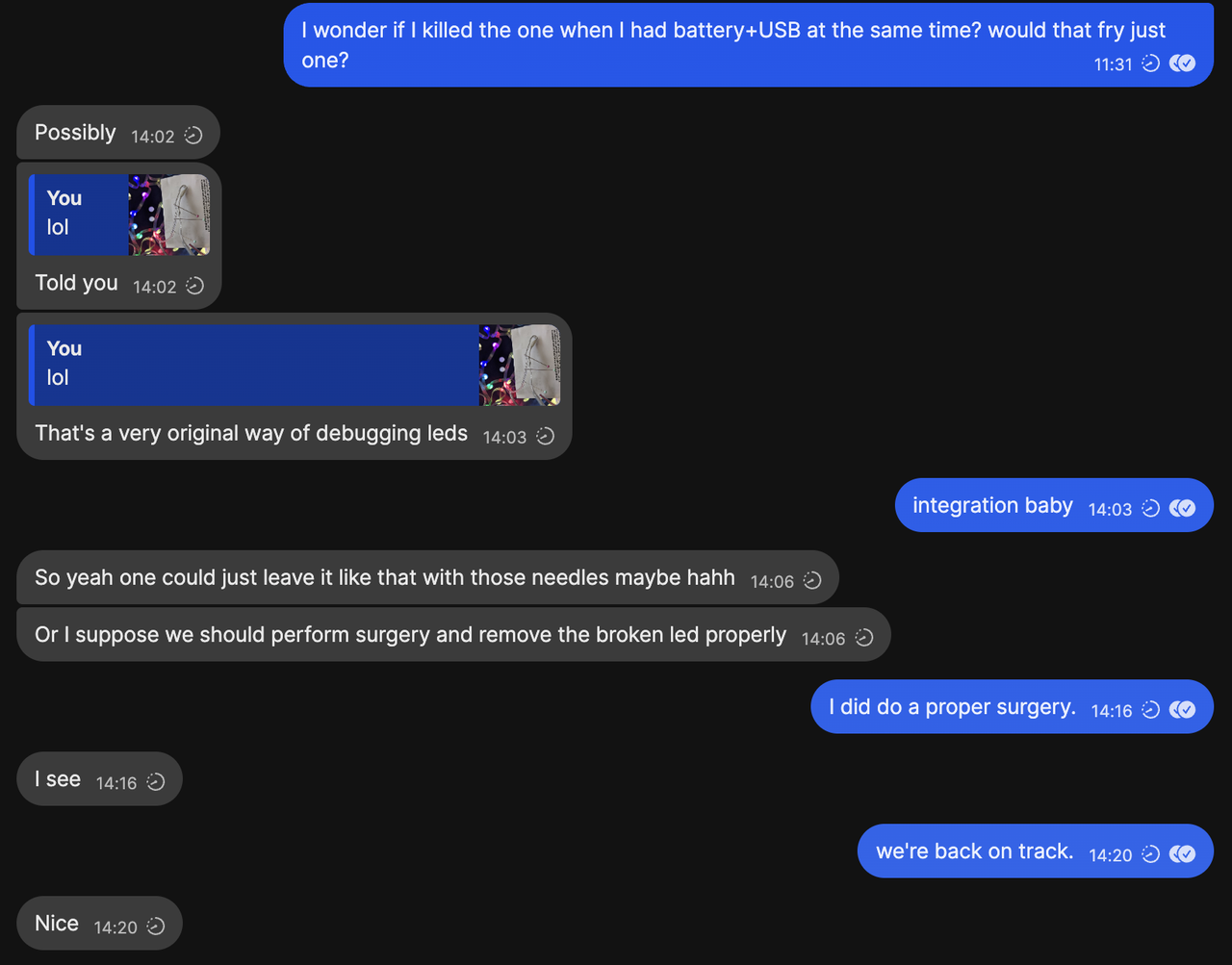
Task: Click timer icon on 'debugging leds' message
Action: tap(545, 436)
